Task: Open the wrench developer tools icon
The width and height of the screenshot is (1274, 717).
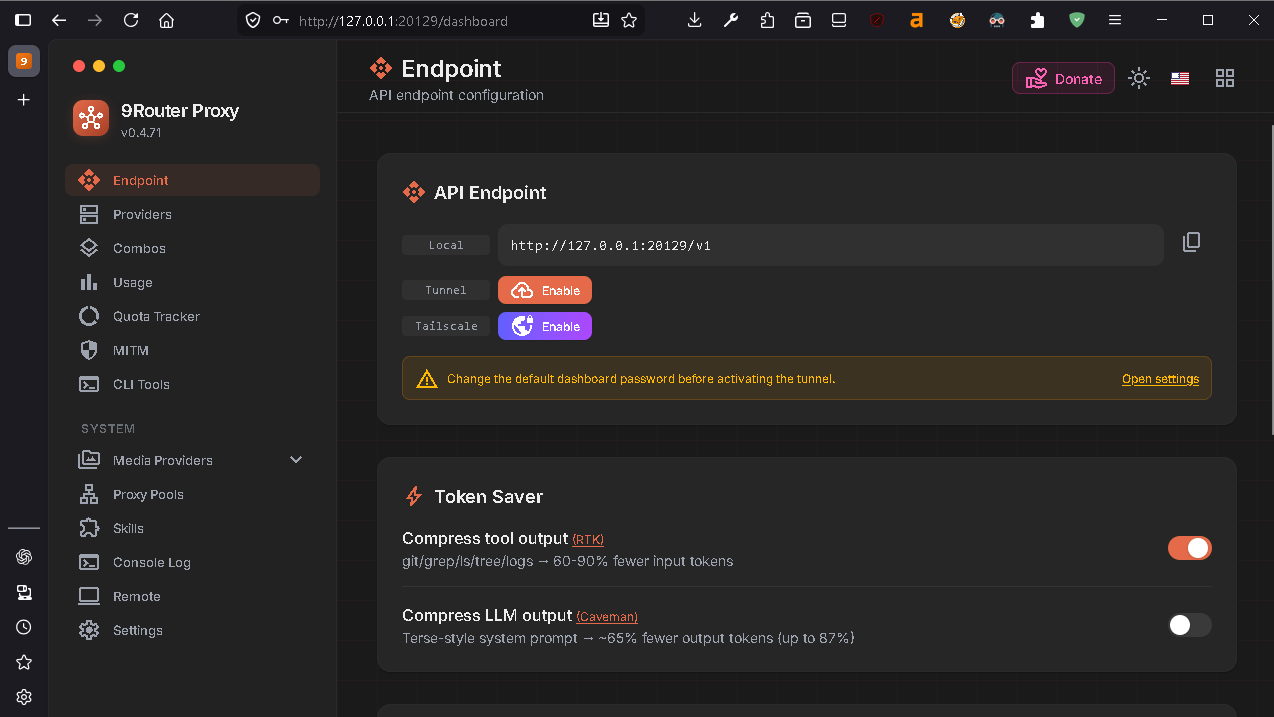Action: (731, 20)
